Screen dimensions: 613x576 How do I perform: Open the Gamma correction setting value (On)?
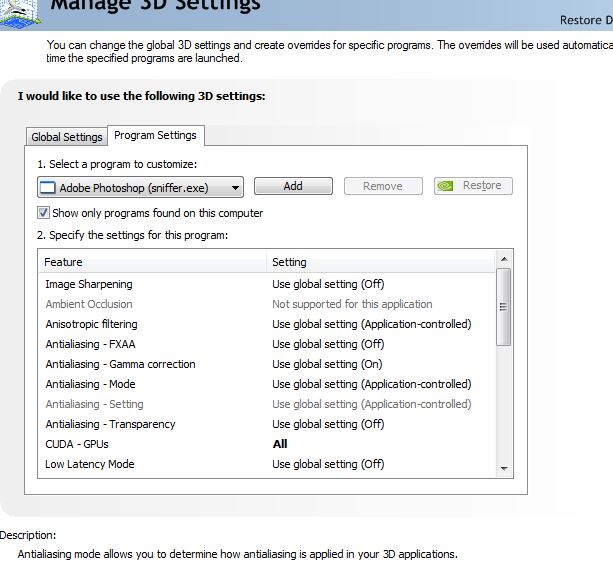click(327, 364)
